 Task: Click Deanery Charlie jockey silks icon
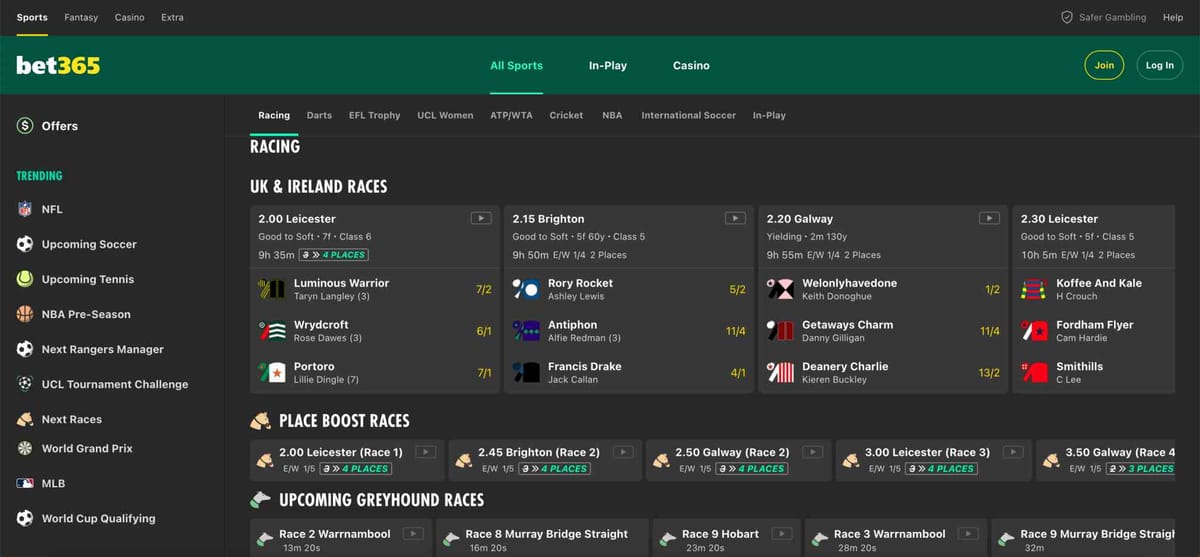(780, 372)
